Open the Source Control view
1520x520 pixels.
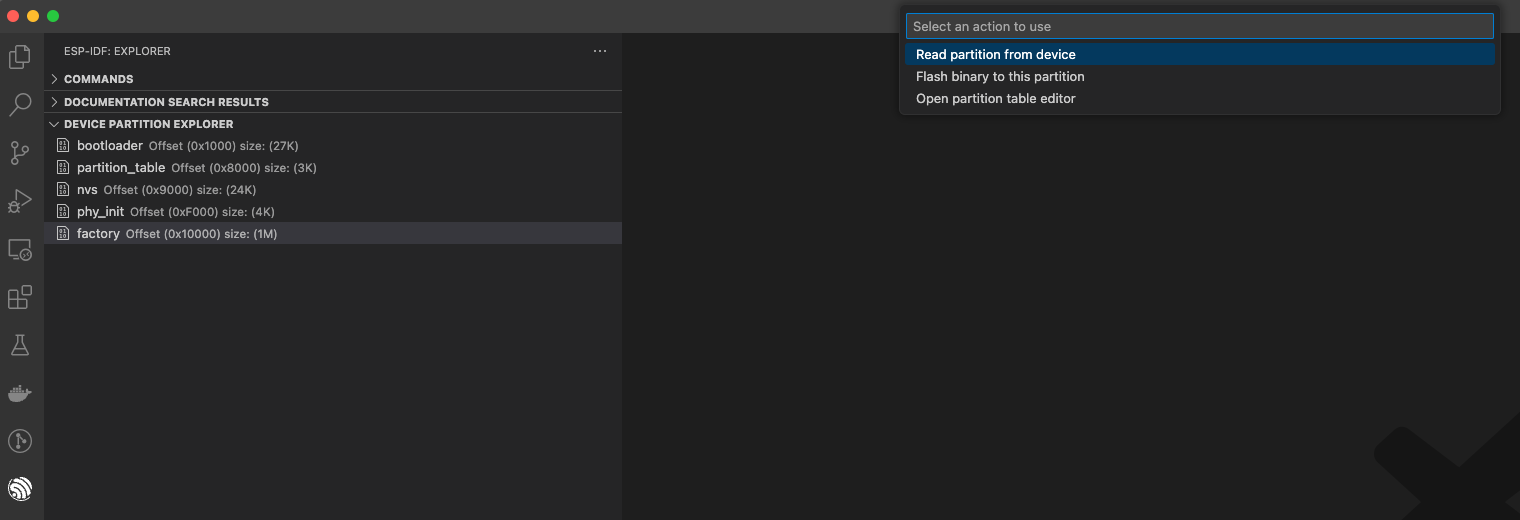20,153
